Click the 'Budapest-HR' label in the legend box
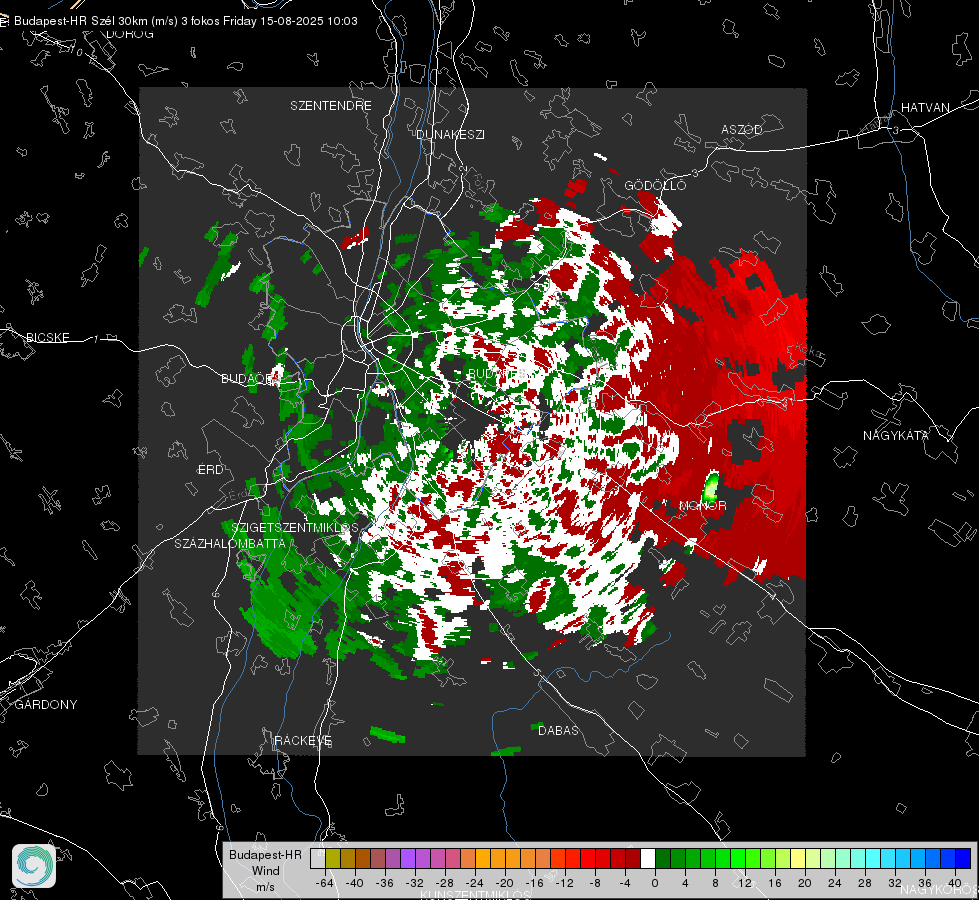Viewport: 979px width, 900px height. [265, 854]
